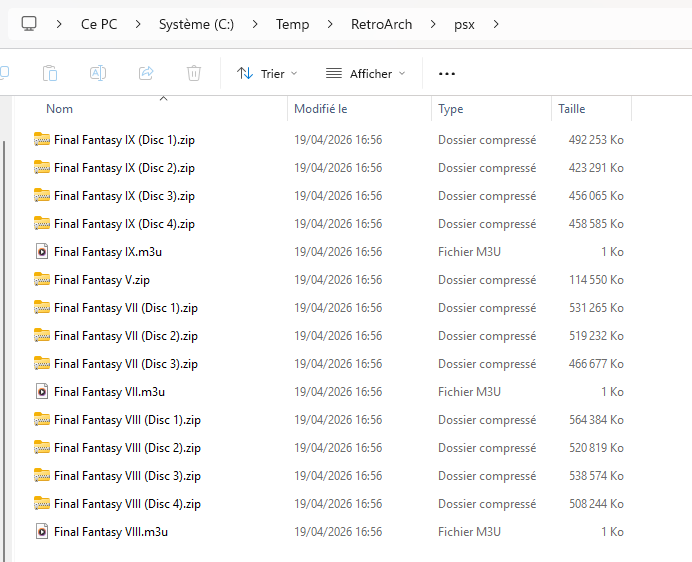Open the Afficher view dropdown
The image size is (692, 562).
(366, 73)
